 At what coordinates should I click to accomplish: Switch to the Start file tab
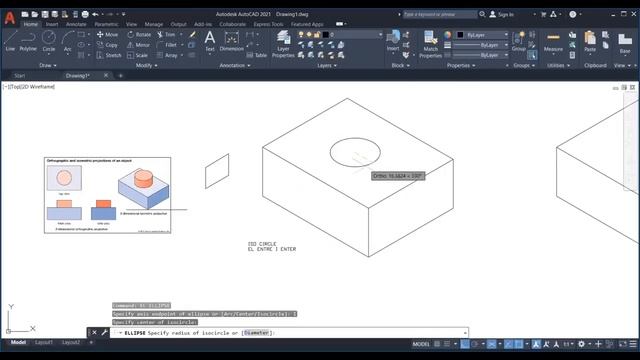pyautogui.click(x=19, y=76)
